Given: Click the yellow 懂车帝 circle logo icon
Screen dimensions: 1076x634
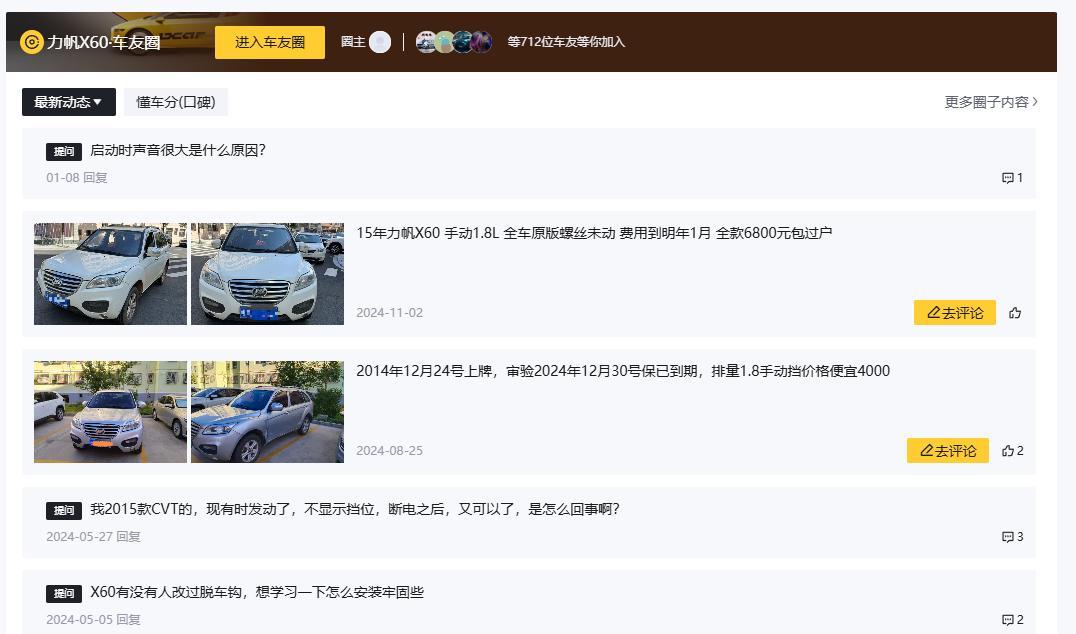Looking at the screenshot, I should click(32, 42).
